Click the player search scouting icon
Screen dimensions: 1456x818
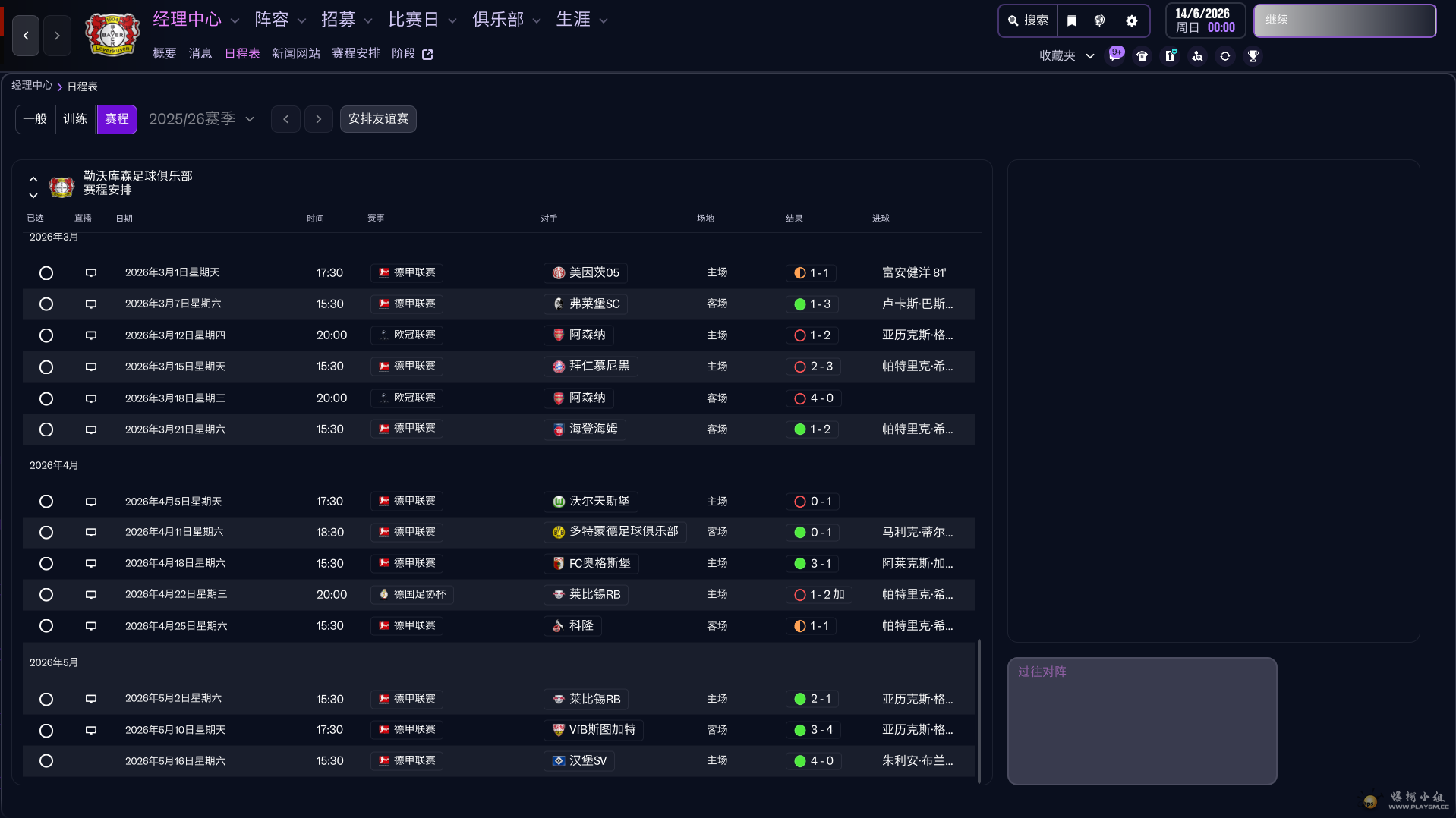point(1197,56)
